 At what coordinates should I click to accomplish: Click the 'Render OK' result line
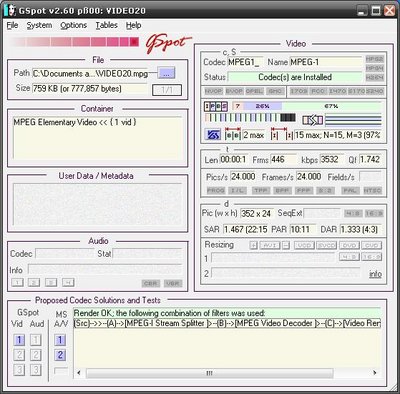point(227,313)
